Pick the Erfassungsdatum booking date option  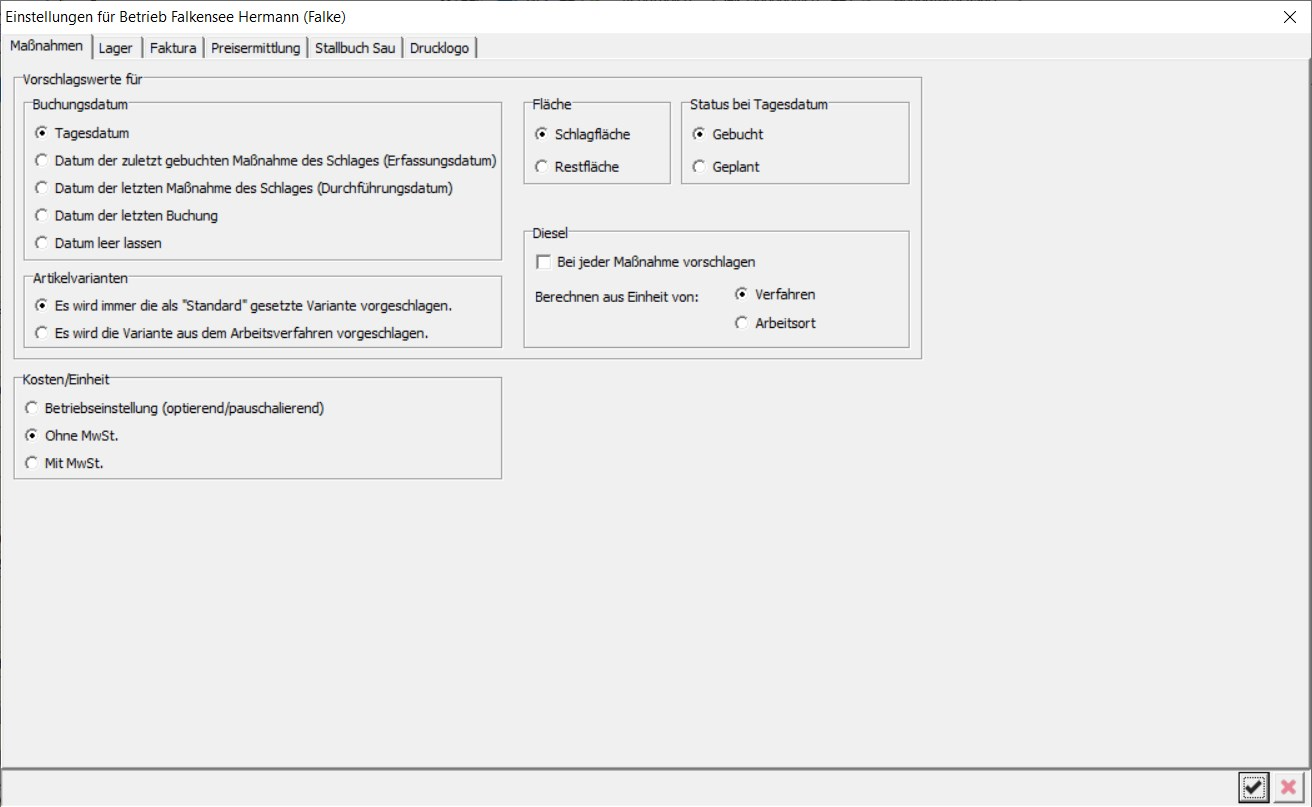pyautogui.click(x=41, y=160)
